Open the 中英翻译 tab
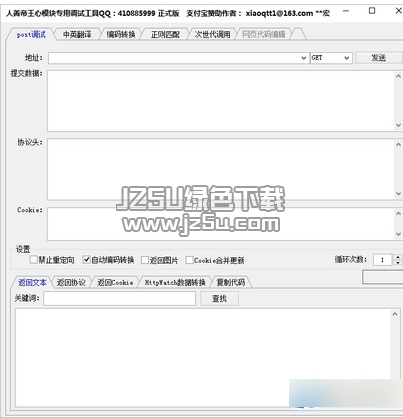Image resolution: width=403 pixels, height=418 pixels. pyautogui.click(x=77, y=34)
